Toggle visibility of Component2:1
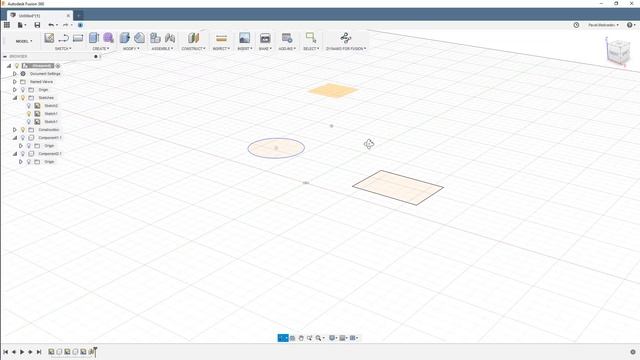This screenshot has height=360, width=640. (x=23, y=154)
